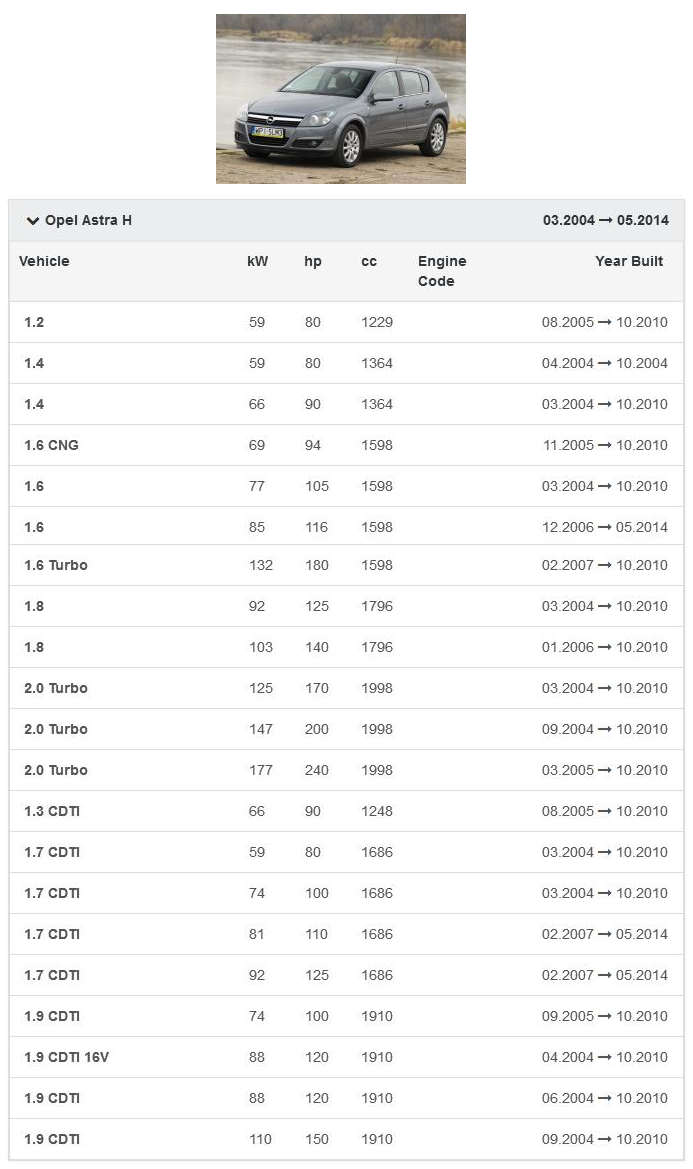
Task: Pick the 1.4 row with 66 kW
Action: (34, 404)
